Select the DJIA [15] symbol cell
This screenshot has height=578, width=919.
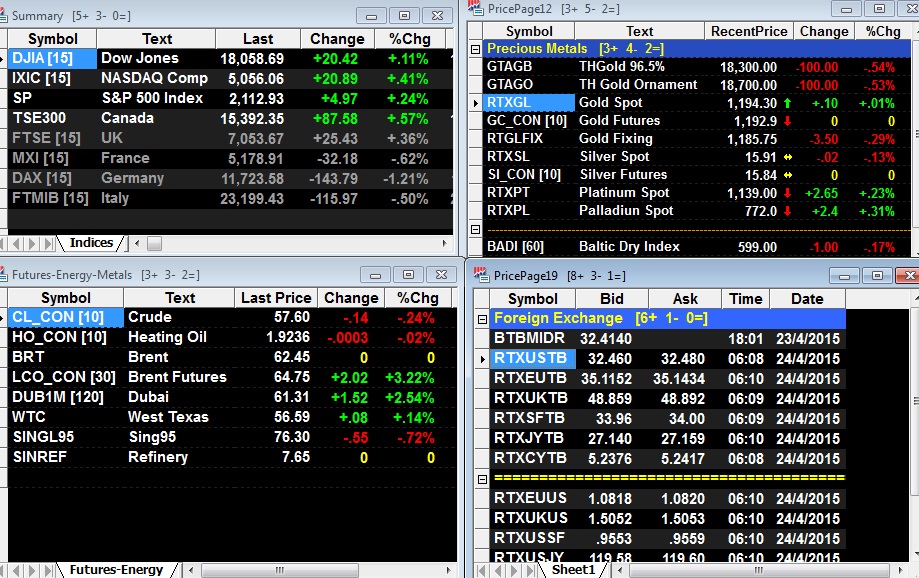pos(52,59)
